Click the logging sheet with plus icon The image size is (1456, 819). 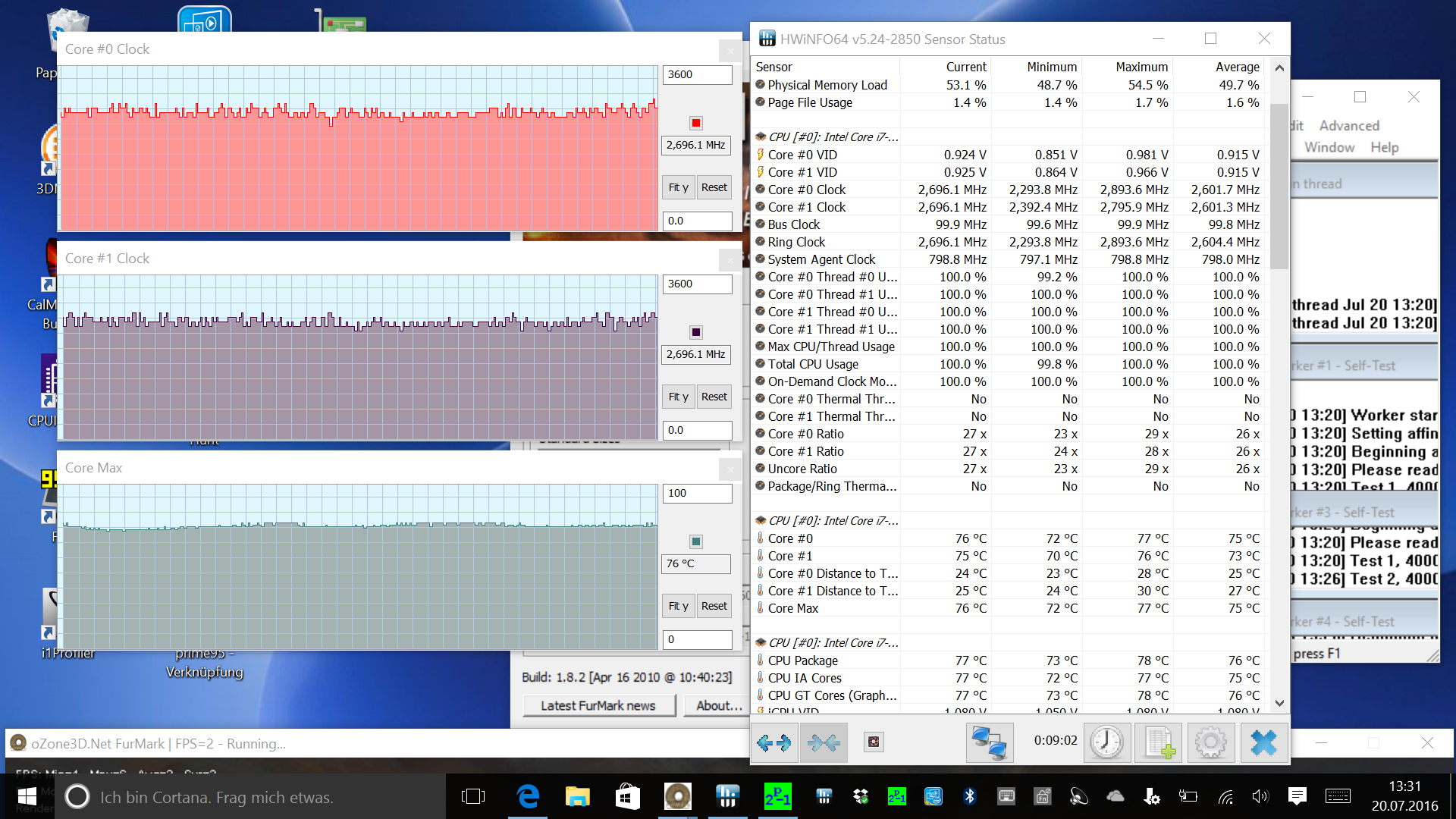coord(1159,742)
